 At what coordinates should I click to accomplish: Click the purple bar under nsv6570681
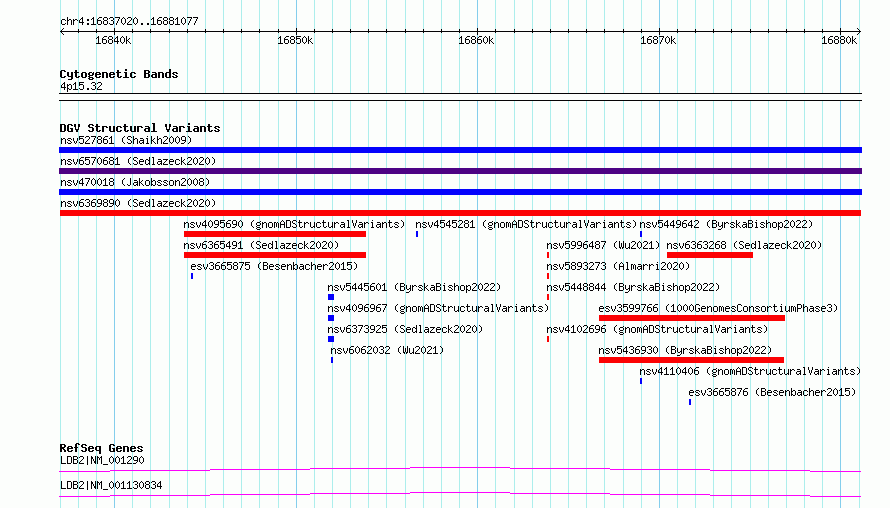460,171
